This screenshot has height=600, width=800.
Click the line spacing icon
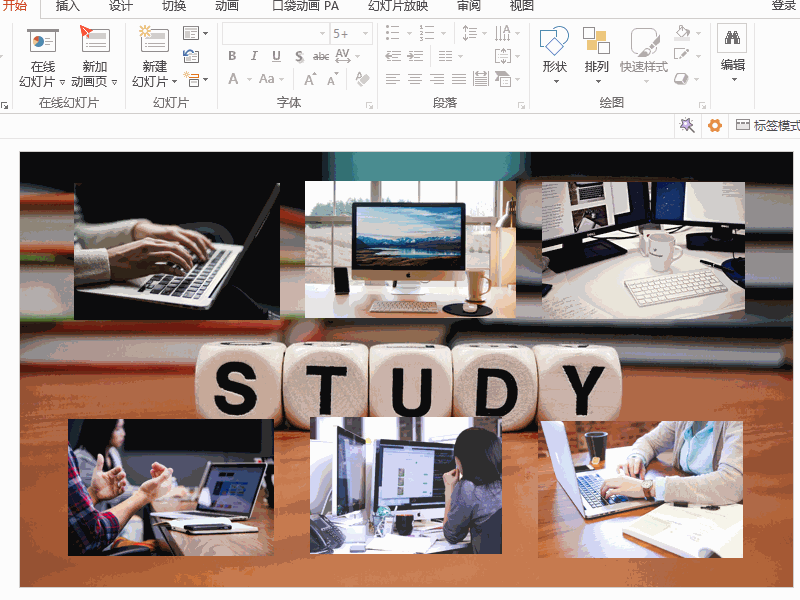[x=469, y=33]
